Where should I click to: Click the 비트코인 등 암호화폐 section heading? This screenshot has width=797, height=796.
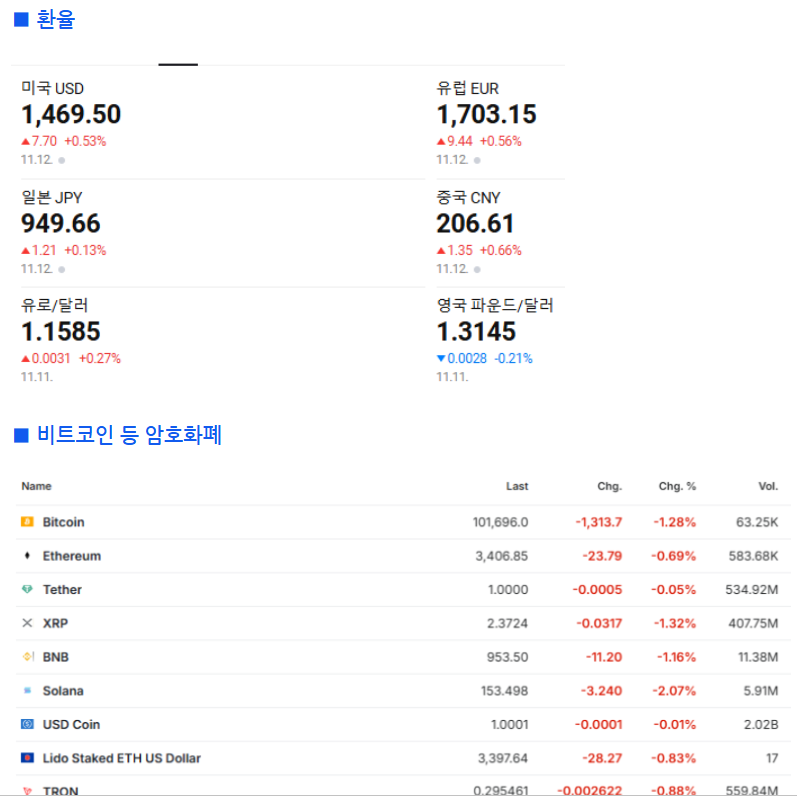pos(129,435)
